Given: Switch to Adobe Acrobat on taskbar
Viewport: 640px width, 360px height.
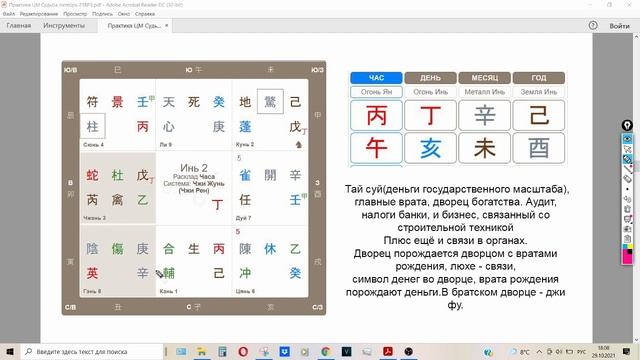Looking at the screenshot, I should pos(387,351).
